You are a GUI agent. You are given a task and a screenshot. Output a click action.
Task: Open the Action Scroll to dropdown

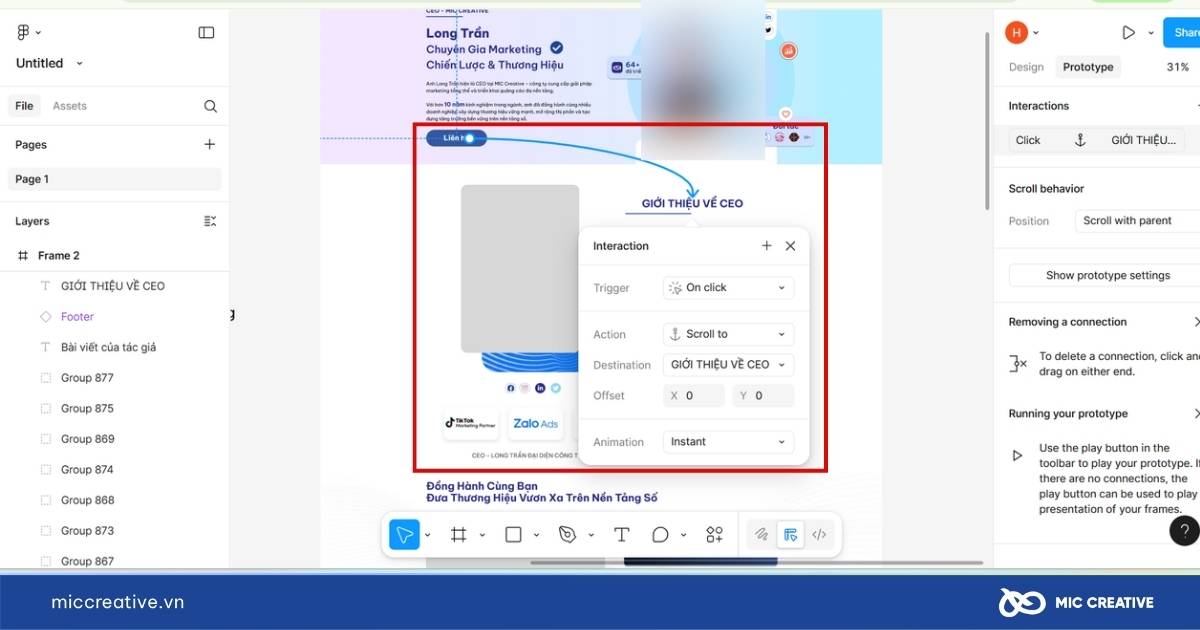[728, 334]
